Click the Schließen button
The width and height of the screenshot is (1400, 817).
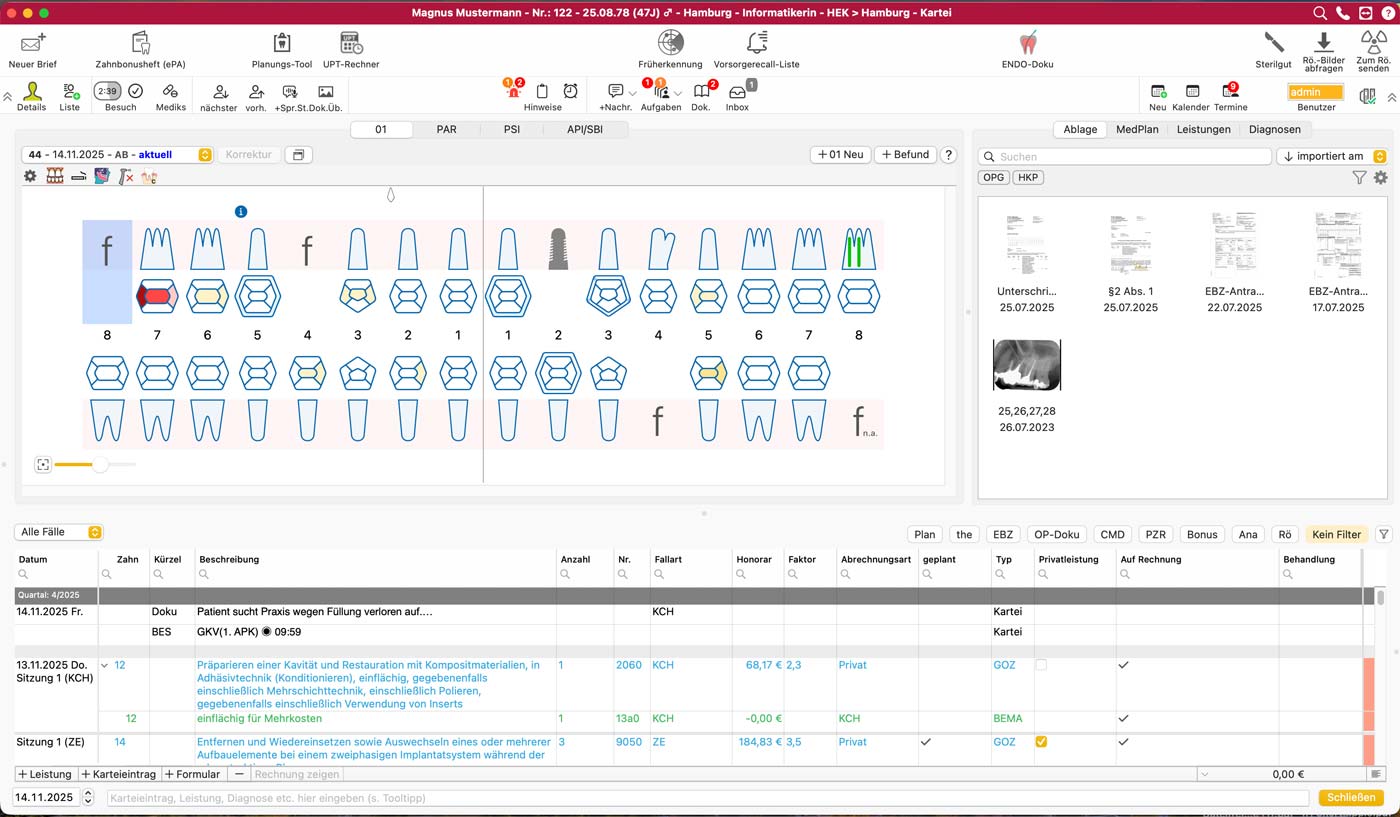[1351, 797]
